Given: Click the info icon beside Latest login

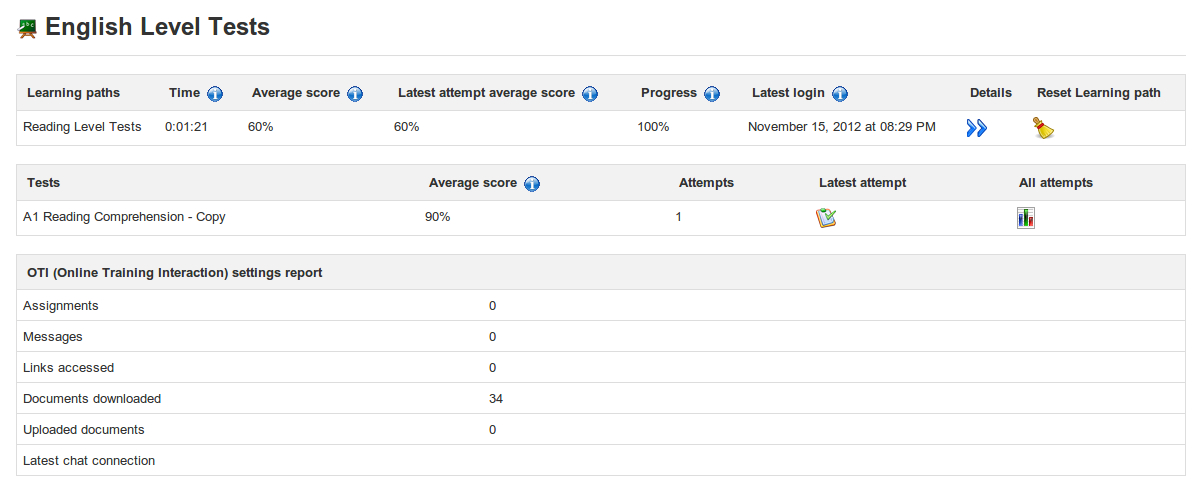Looking at the screenshot, I should pyautogui.click(x=840, y=94).
